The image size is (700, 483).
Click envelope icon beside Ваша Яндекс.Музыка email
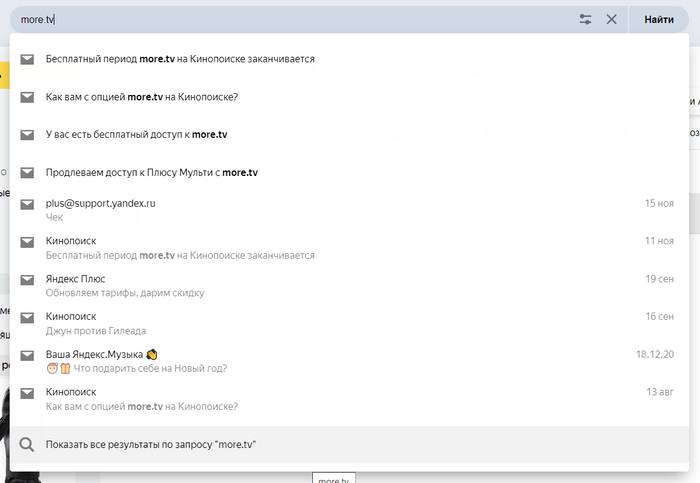27,355
